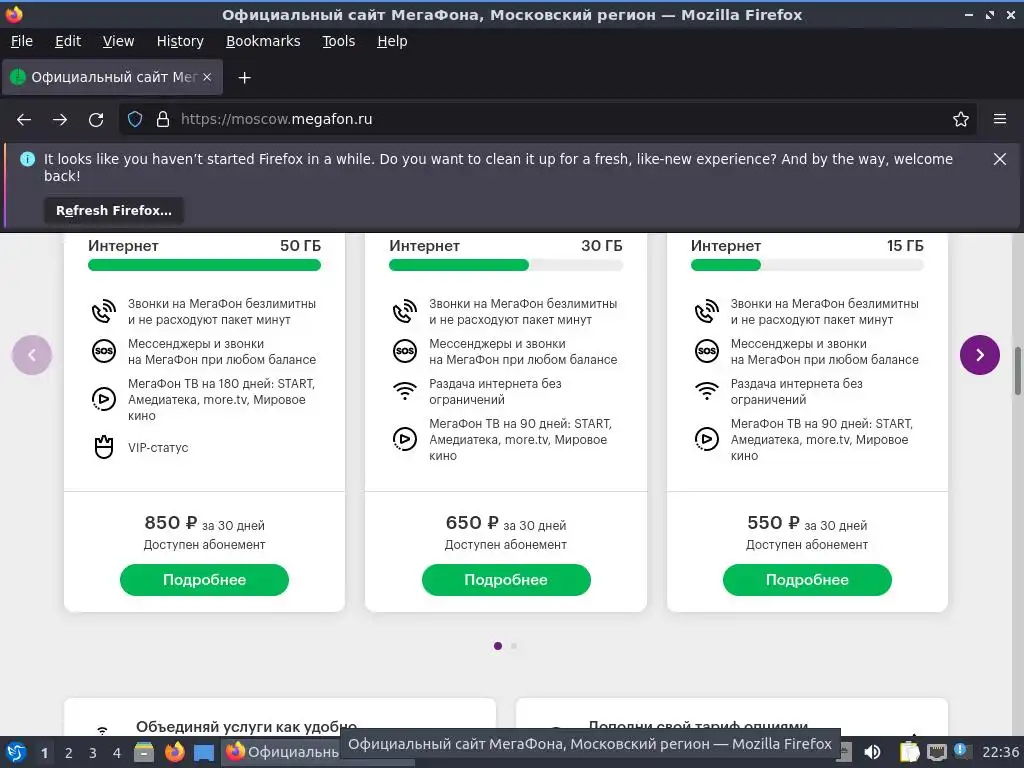View site security lock information

(163, 120)
